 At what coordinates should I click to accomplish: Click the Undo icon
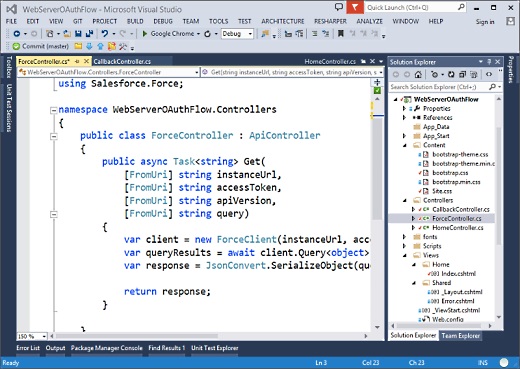(x=105, y=34)
